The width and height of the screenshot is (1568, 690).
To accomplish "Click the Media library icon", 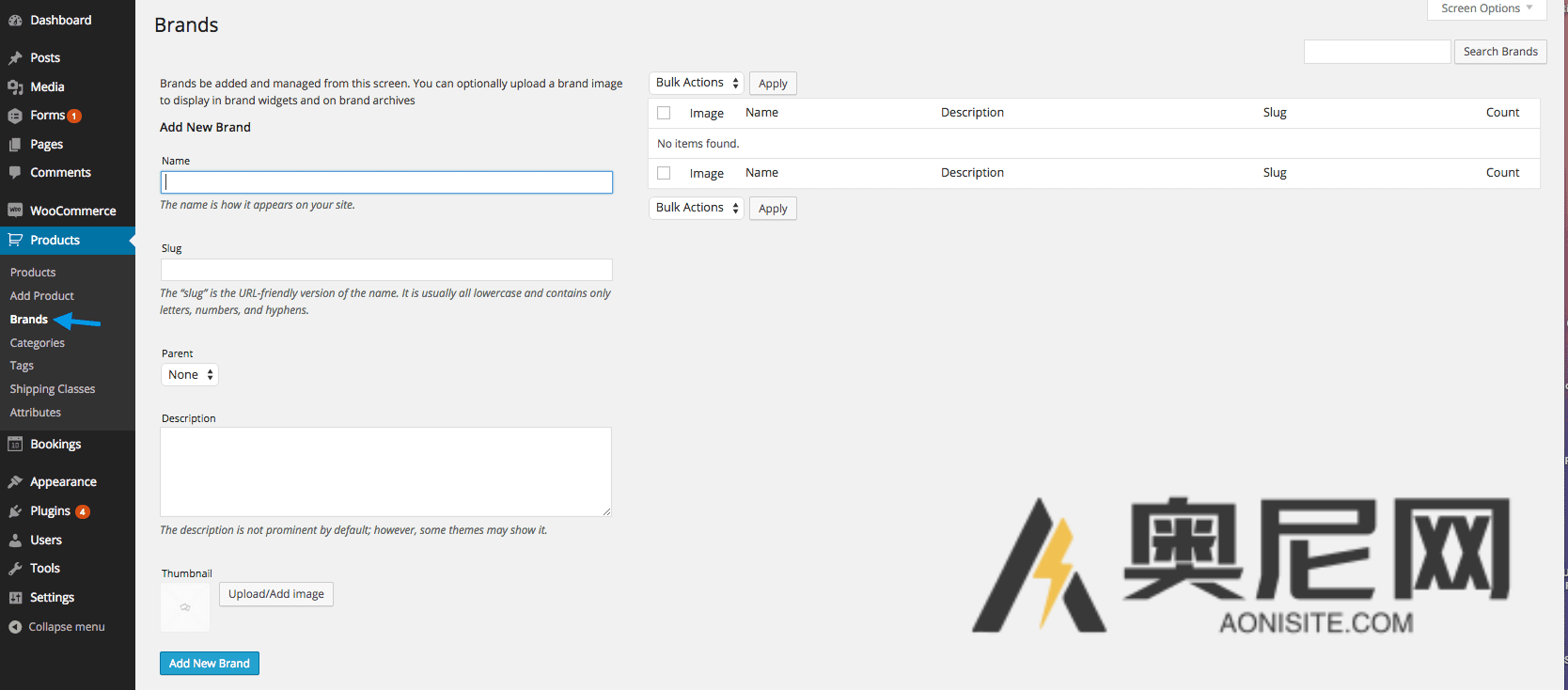I will click(15, 87).
